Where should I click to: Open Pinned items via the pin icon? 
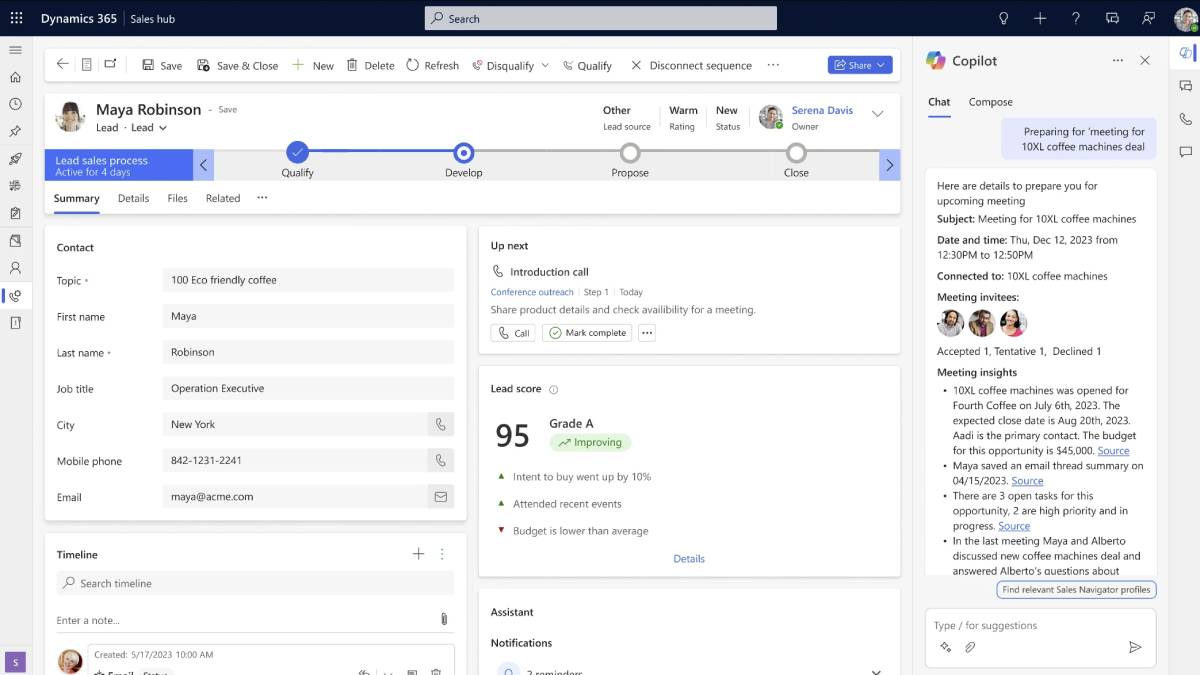click(16, 131)
